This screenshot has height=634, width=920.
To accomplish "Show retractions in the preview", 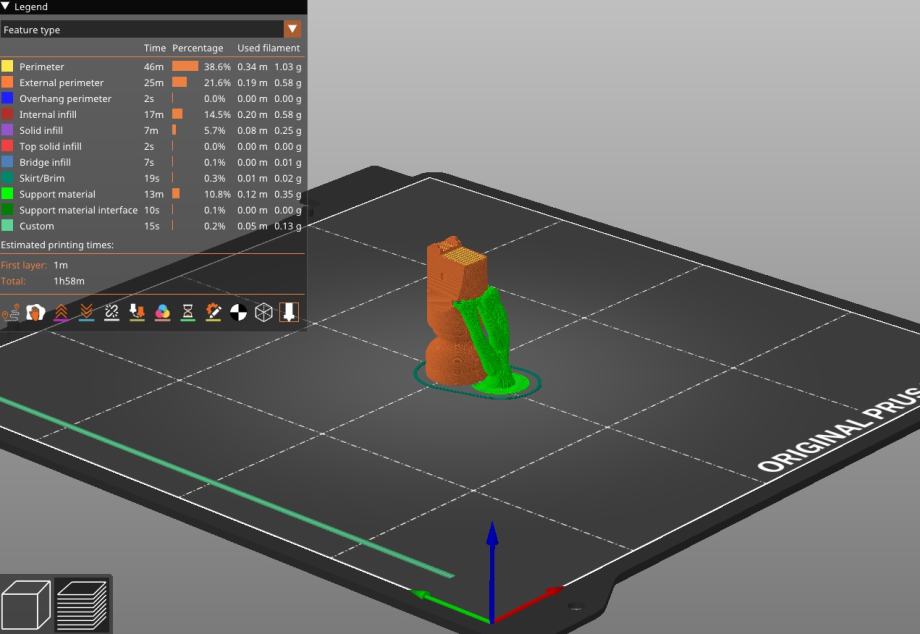I will pos(61,313).
